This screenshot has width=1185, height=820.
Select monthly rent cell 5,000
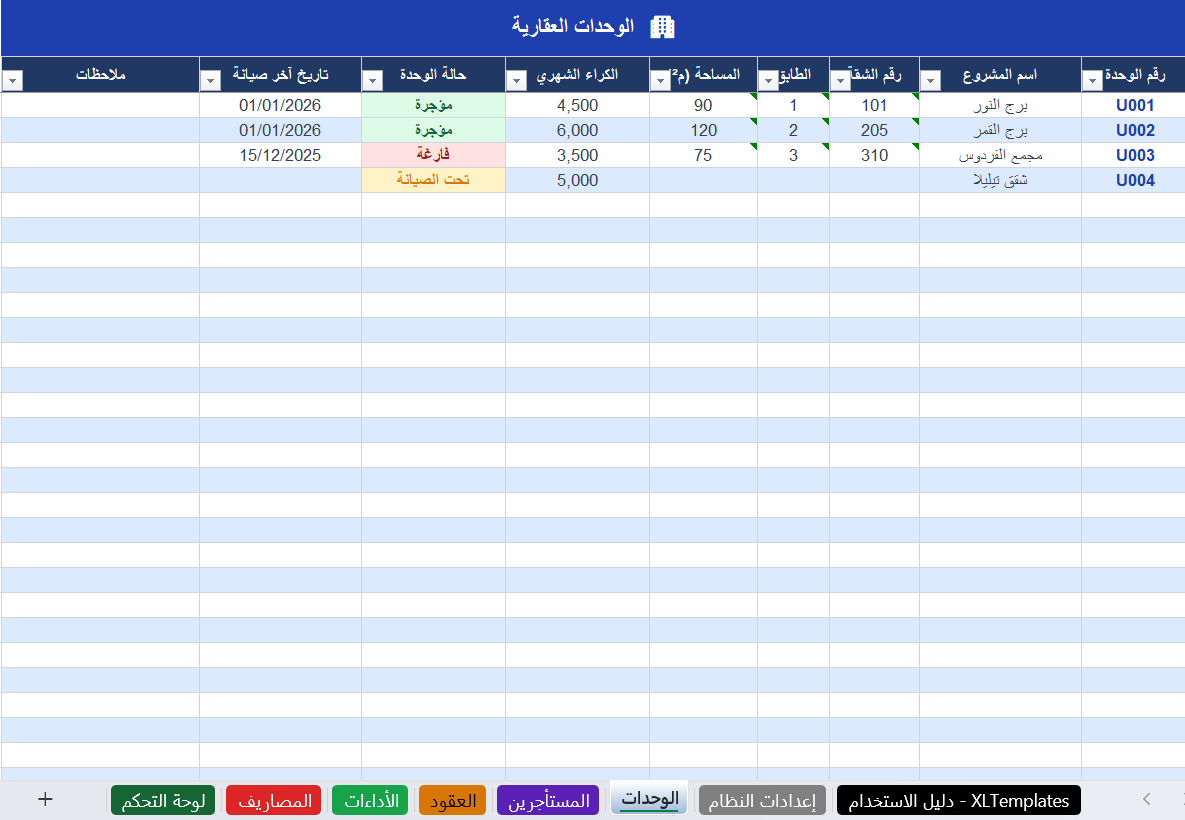577,180
